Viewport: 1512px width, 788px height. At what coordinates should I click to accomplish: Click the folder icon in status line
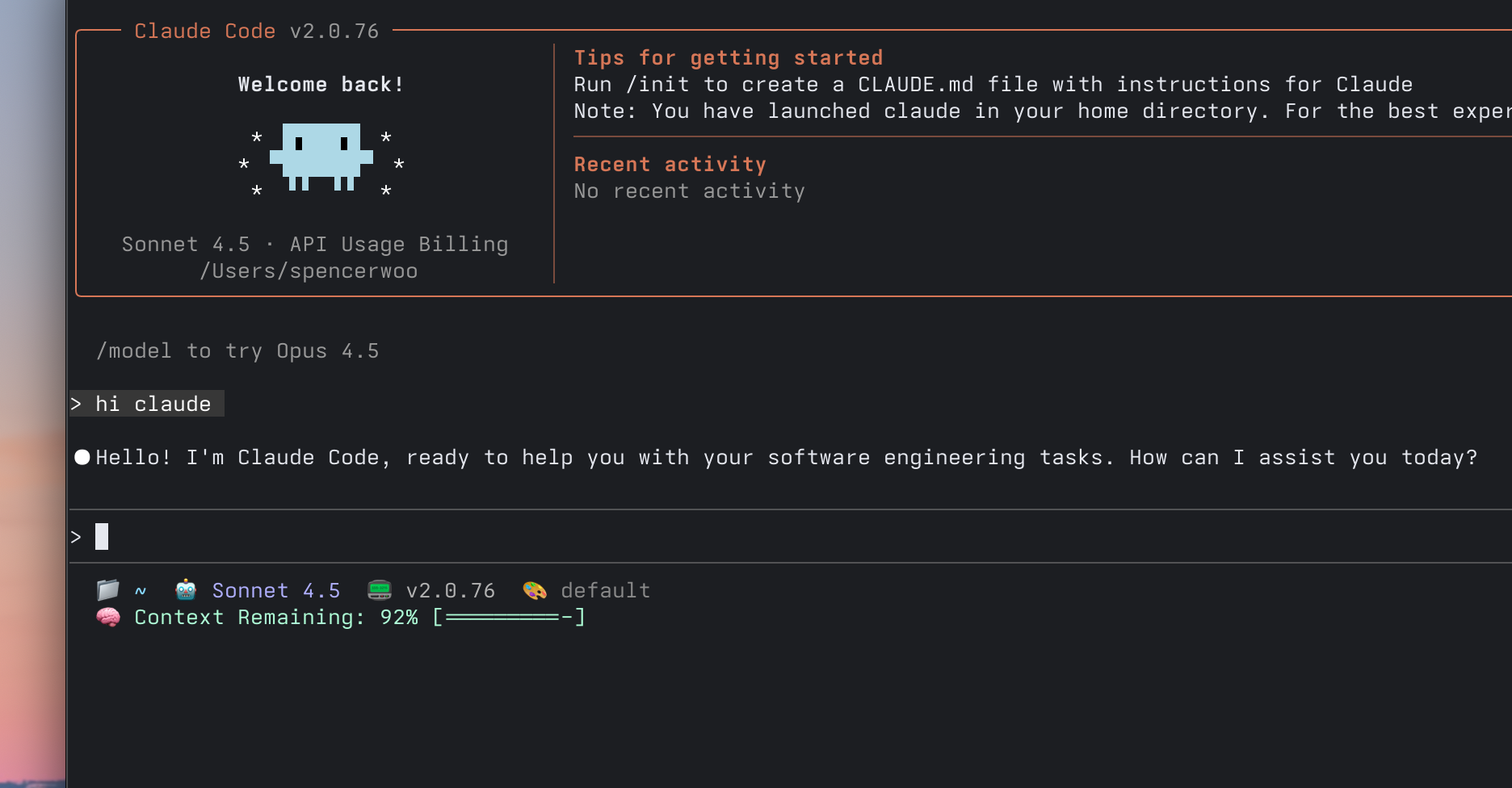[x=108, y=590]
